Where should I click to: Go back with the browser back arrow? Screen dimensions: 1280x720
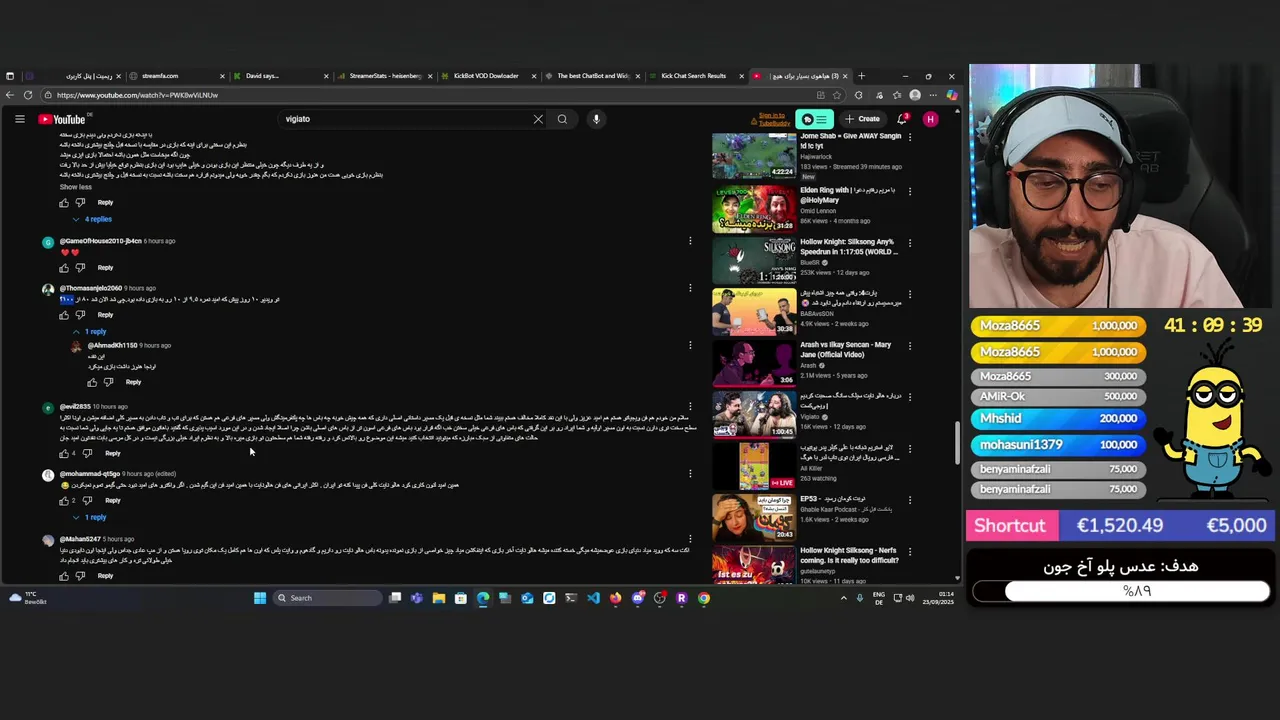[10, 95]
